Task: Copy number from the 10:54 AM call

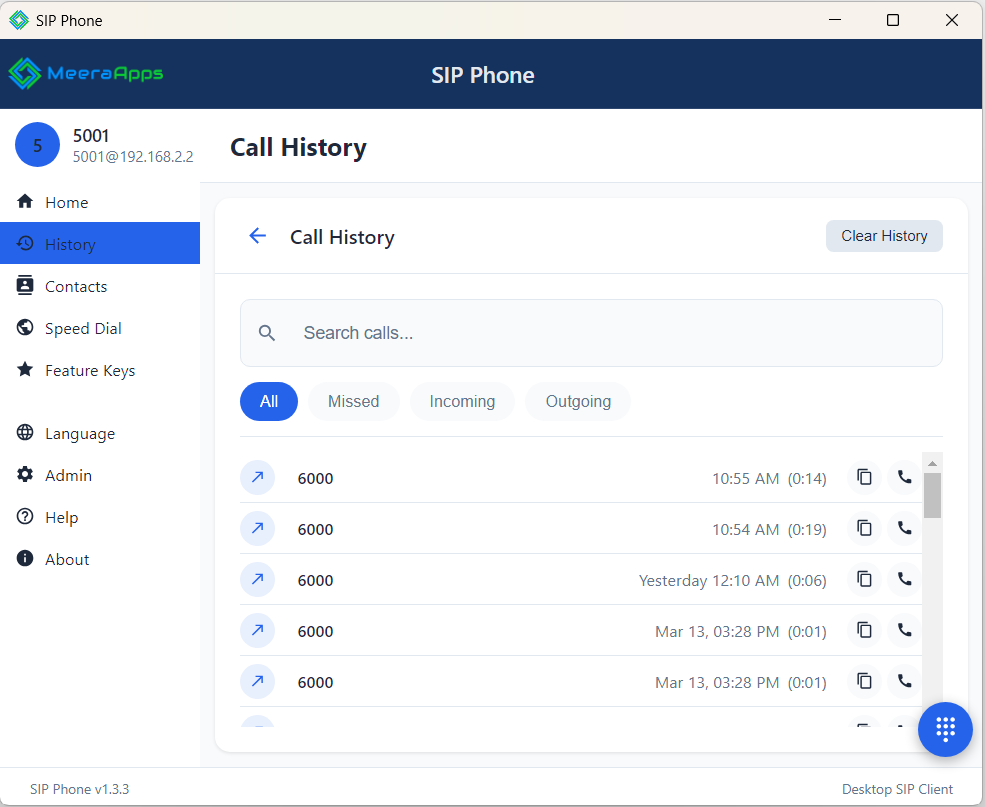Action: 865,529
